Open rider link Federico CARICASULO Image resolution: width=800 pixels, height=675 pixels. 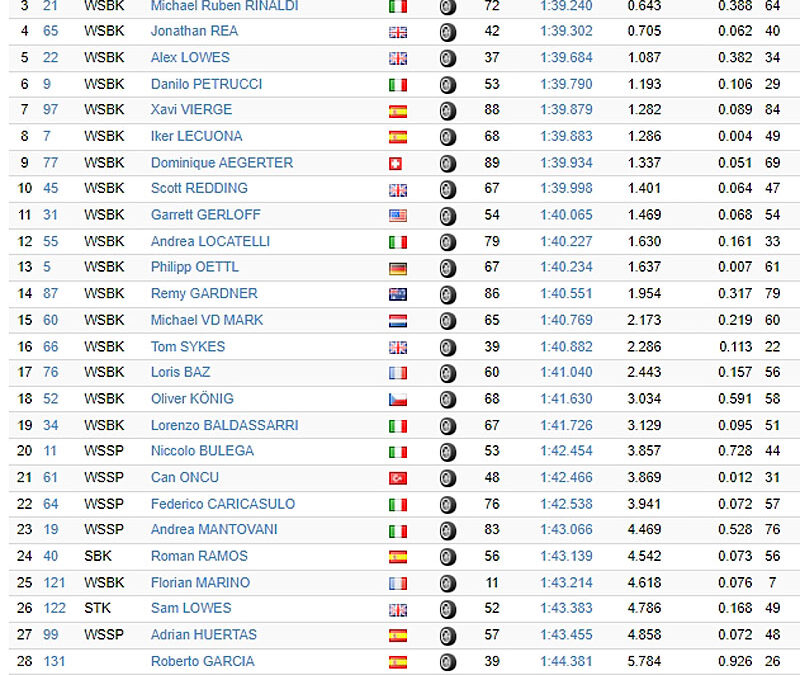click(x=223, y=504)
